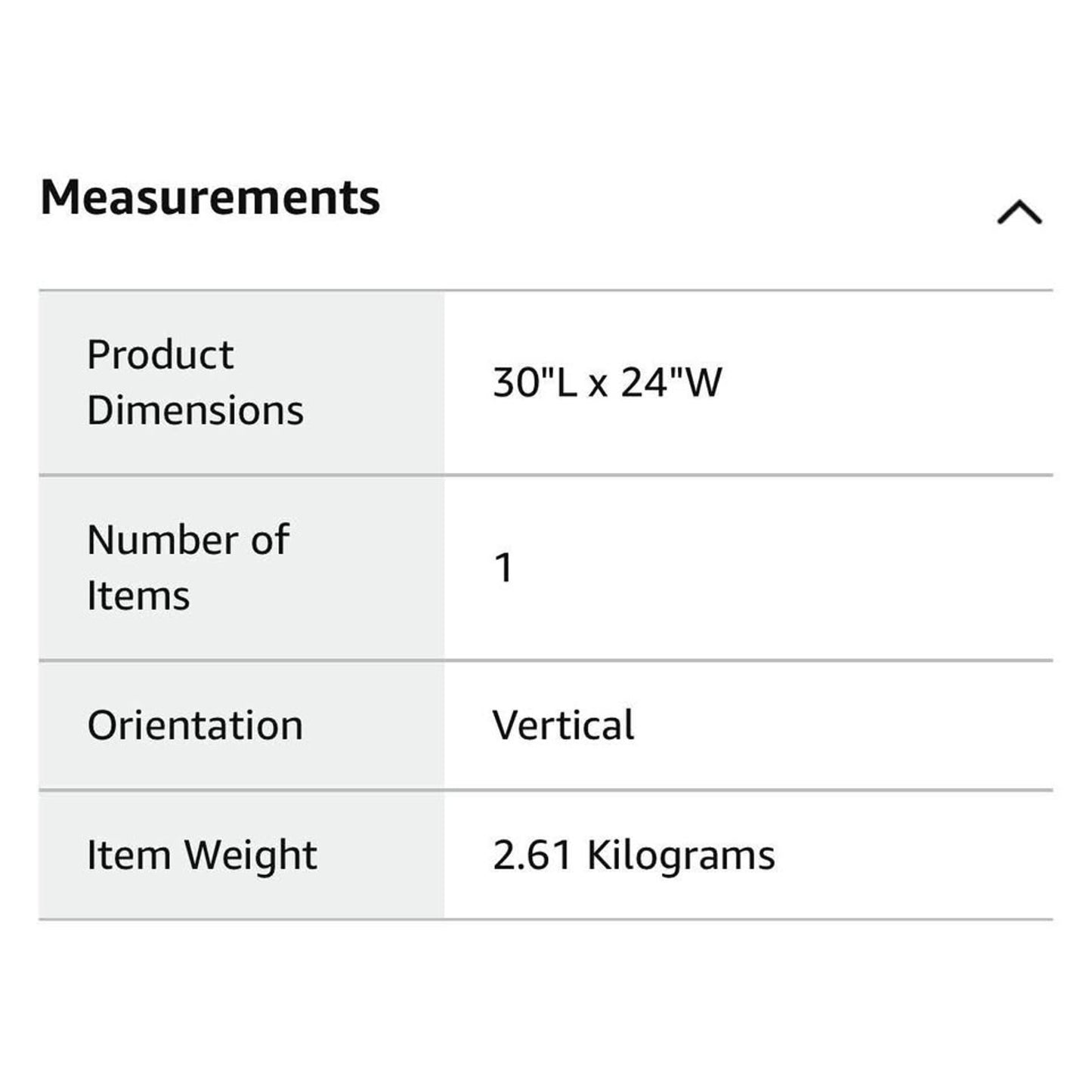Click the 2.61 number in weight row

coord(532,855)
